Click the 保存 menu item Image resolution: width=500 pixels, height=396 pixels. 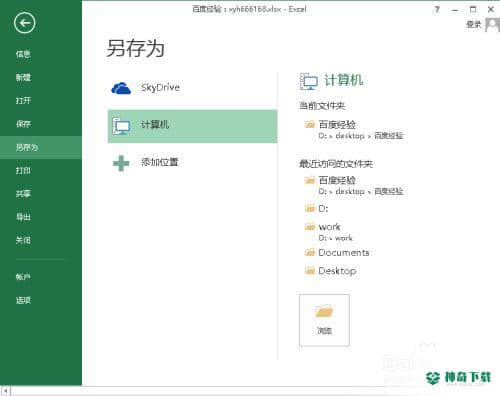point(23,124)
